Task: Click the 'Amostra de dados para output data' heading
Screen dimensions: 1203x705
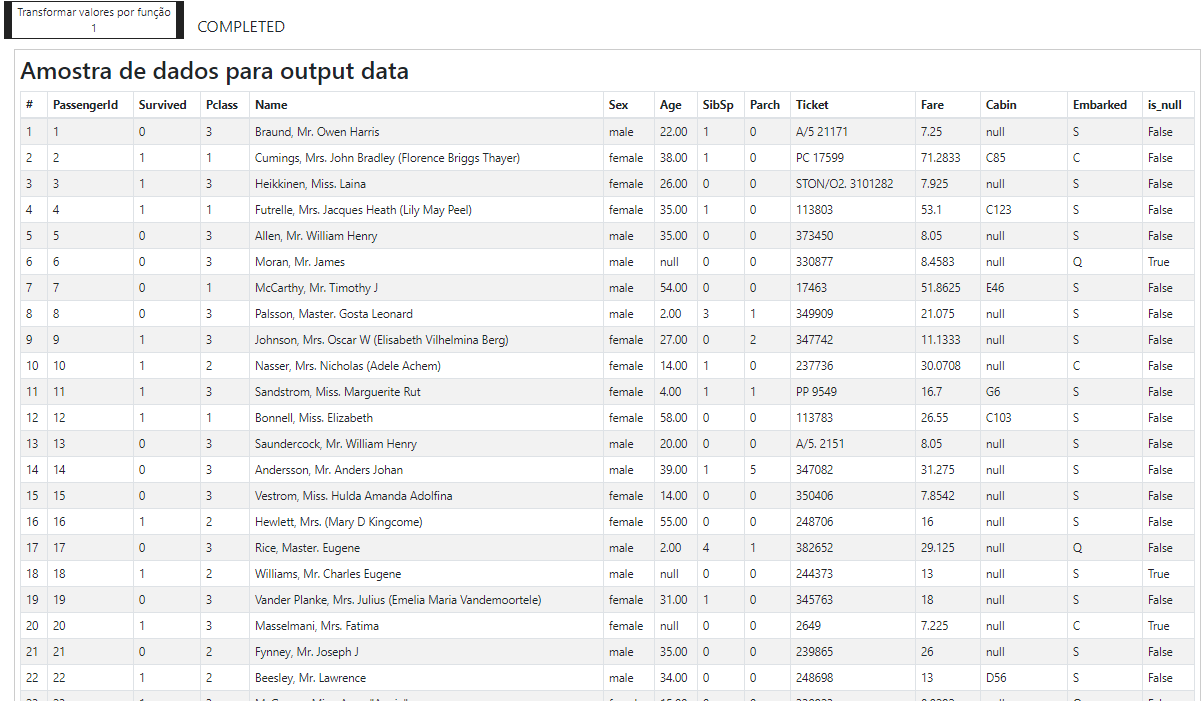Action: tap(214, 71)
